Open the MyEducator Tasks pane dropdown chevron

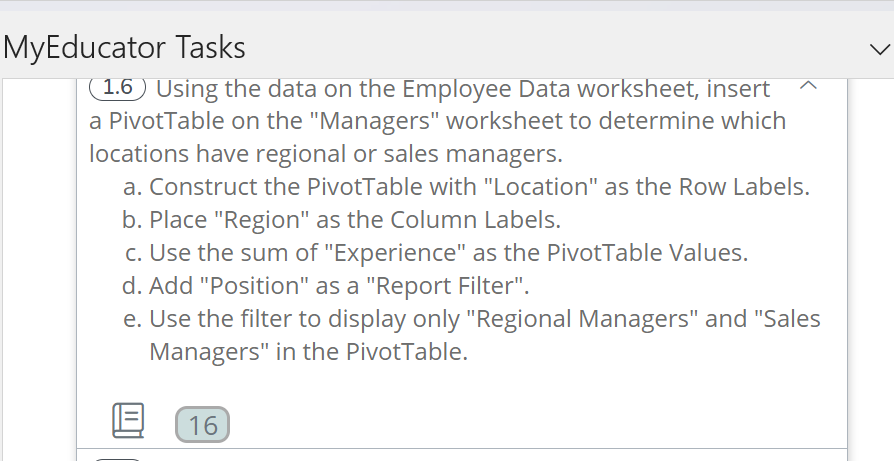point(879,48)
